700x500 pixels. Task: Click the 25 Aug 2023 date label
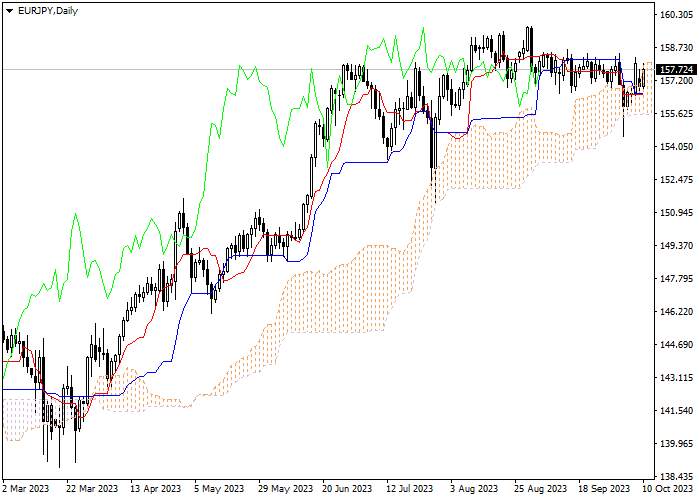[x=541, y=489]
